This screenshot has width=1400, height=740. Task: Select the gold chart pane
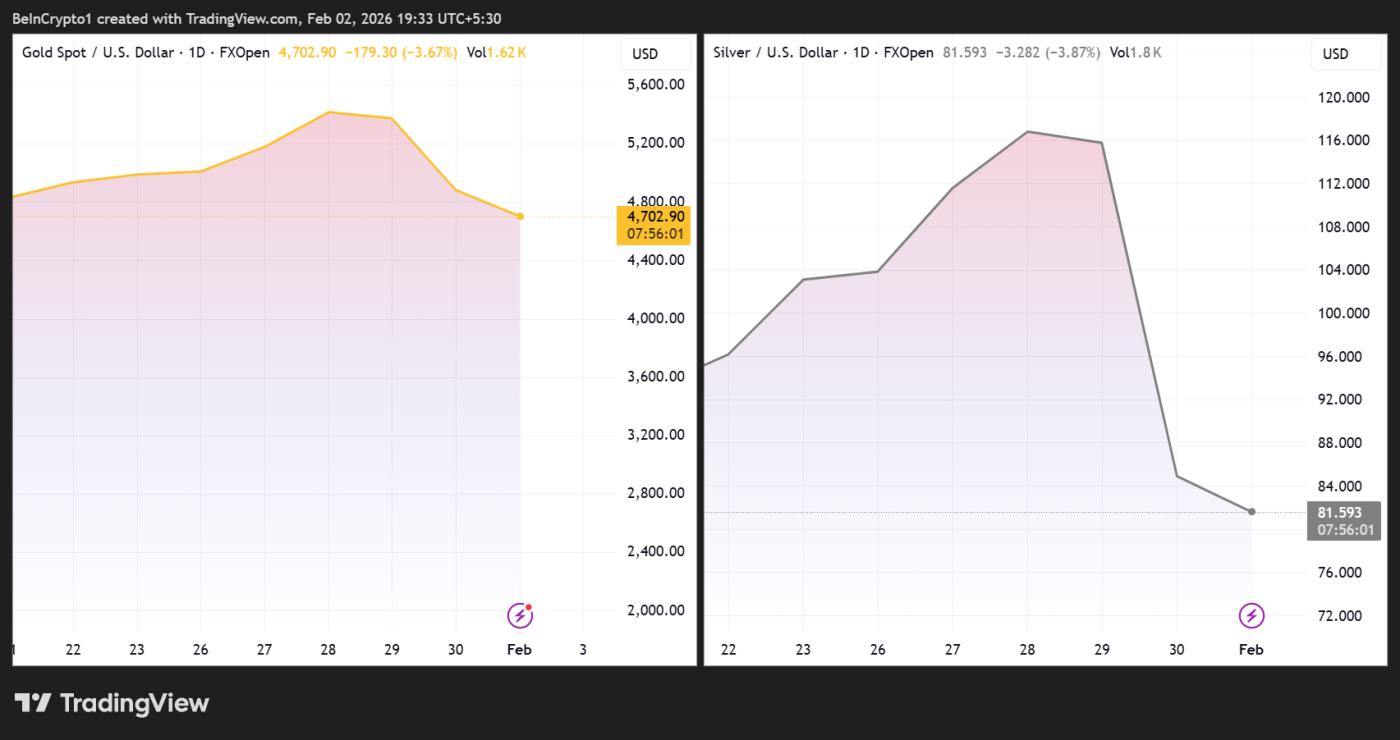click(300, 400)
